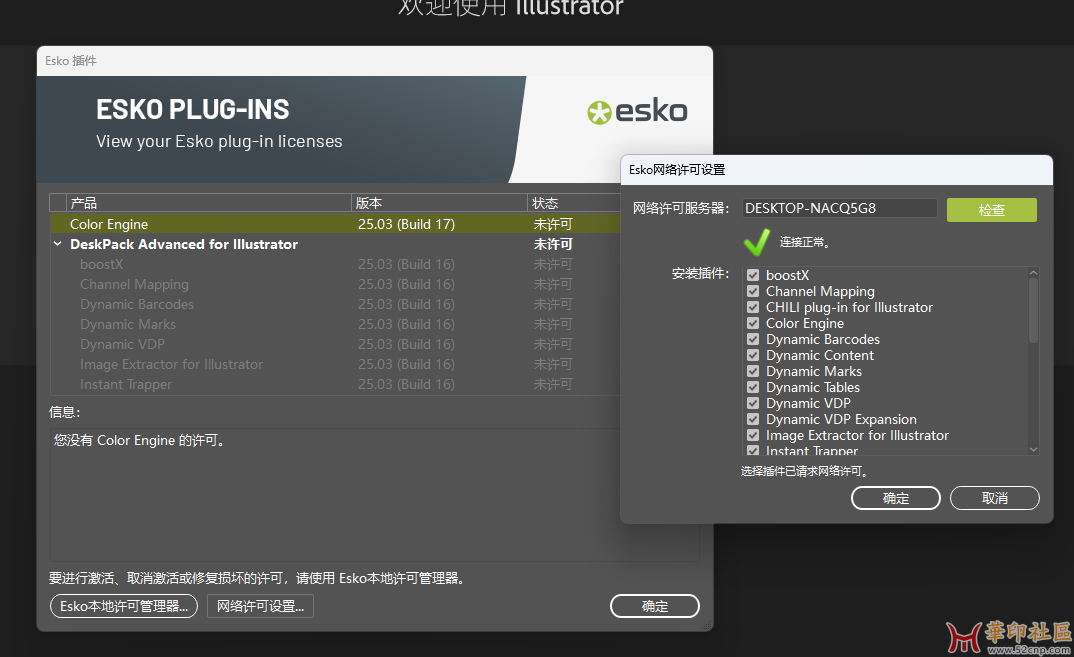Image resolution: width=1074 pixels, height=657 pixels.
Task: Toggle the Dynamic Content checkbox
Action: 753,355
